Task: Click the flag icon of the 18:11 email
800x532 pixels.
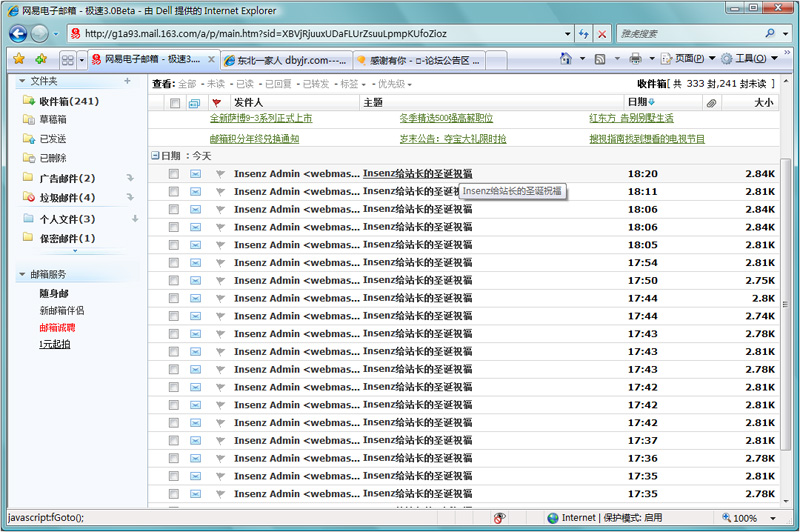Action: (x=220, y=192)
